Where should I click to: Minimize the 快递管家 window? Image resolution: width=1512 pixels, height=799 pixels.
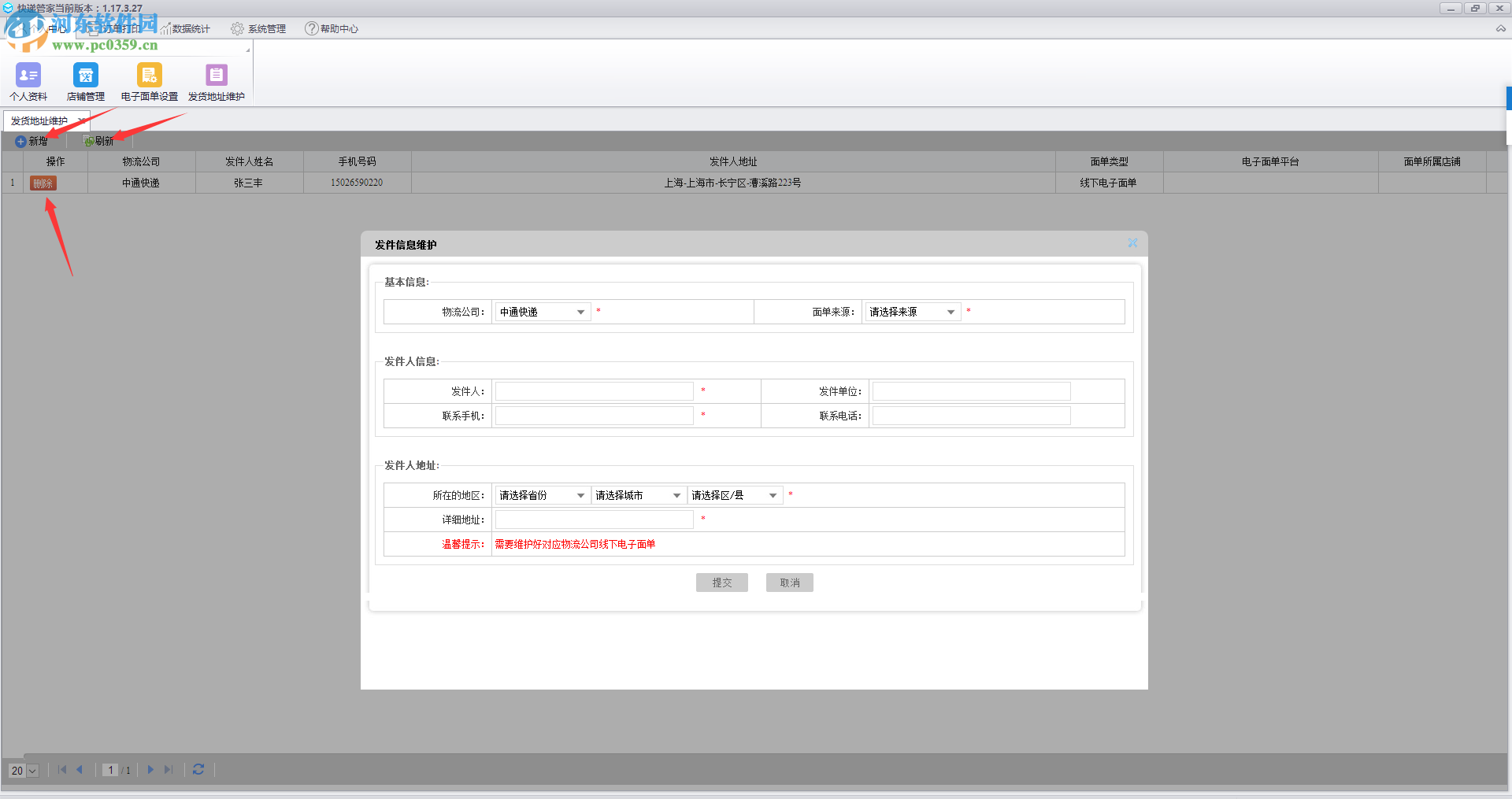(1451, 8)
